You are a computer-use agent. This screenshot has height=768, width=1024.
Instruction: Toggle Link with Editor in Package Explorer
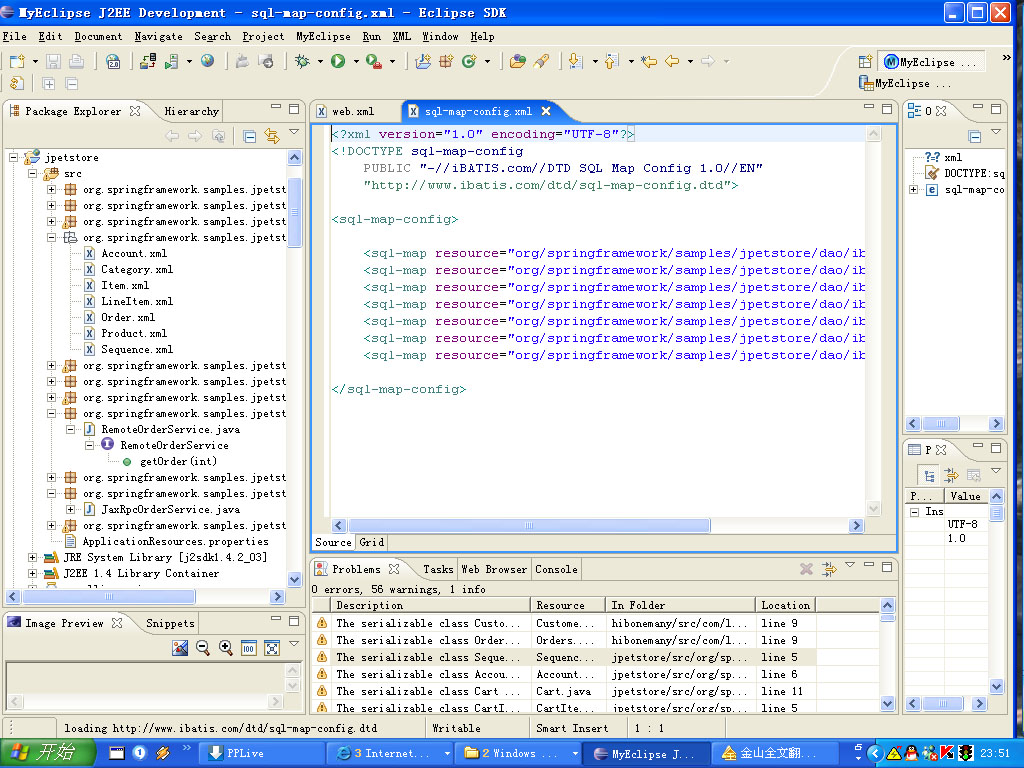tap(272, 136)
